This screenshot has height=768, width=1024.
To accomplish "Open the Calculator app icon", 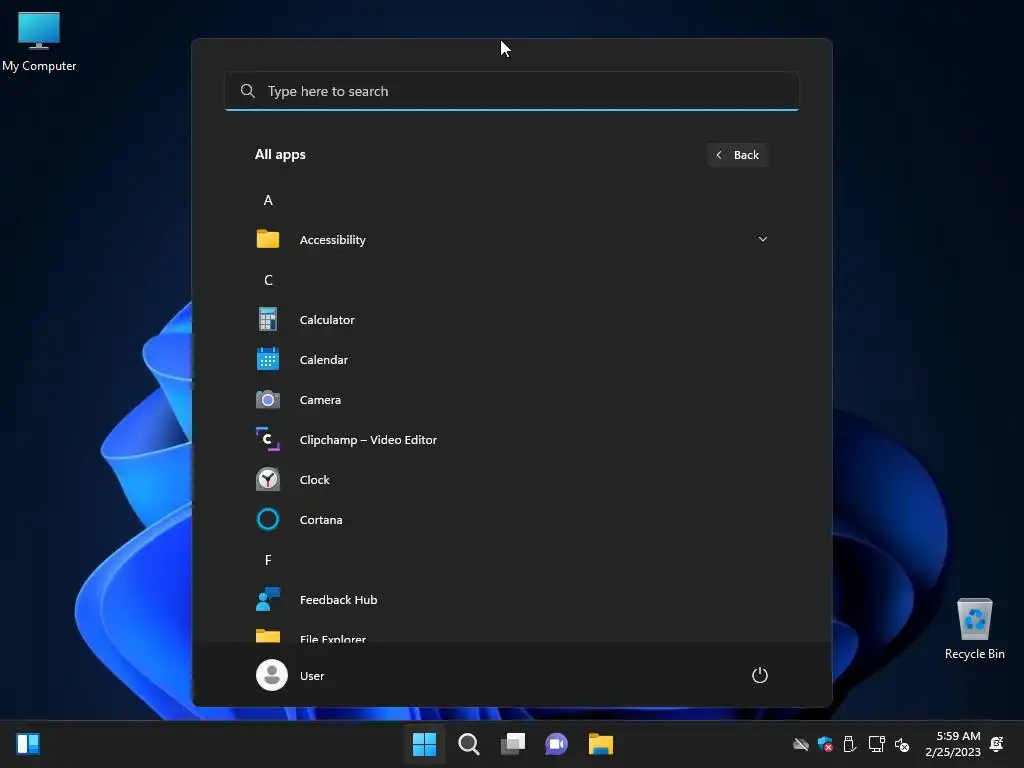I will pyautogui.click(x=268, y=319).
